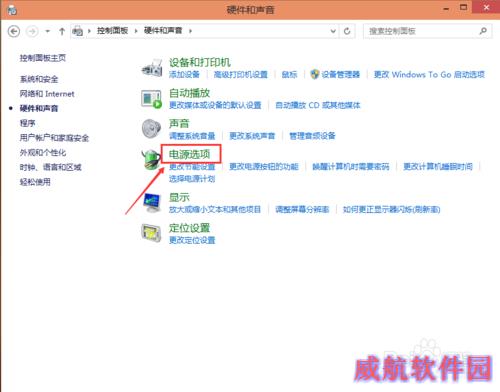Open the 设备管理器 link
Viewport: 500px width, 392px height.
[x=341, y=74]
